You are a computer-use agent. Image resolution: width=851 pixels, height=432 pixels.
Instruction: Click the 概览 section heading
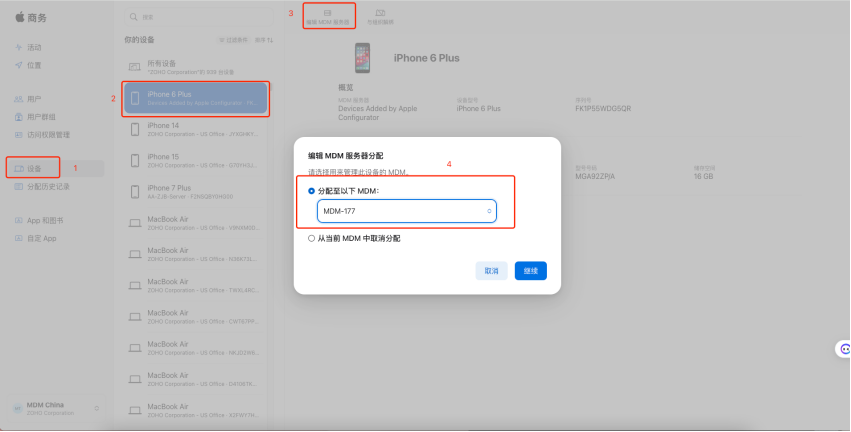coord(346,87)
